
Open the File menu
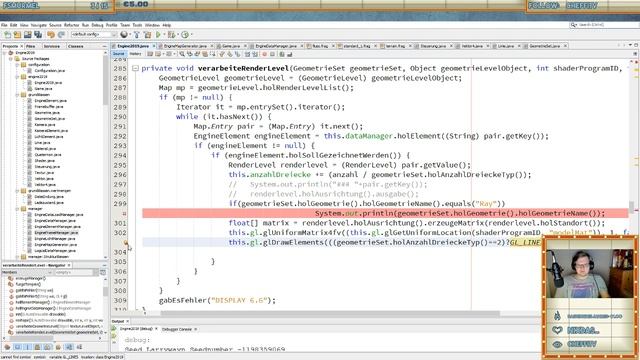click(x=4, y=25)
